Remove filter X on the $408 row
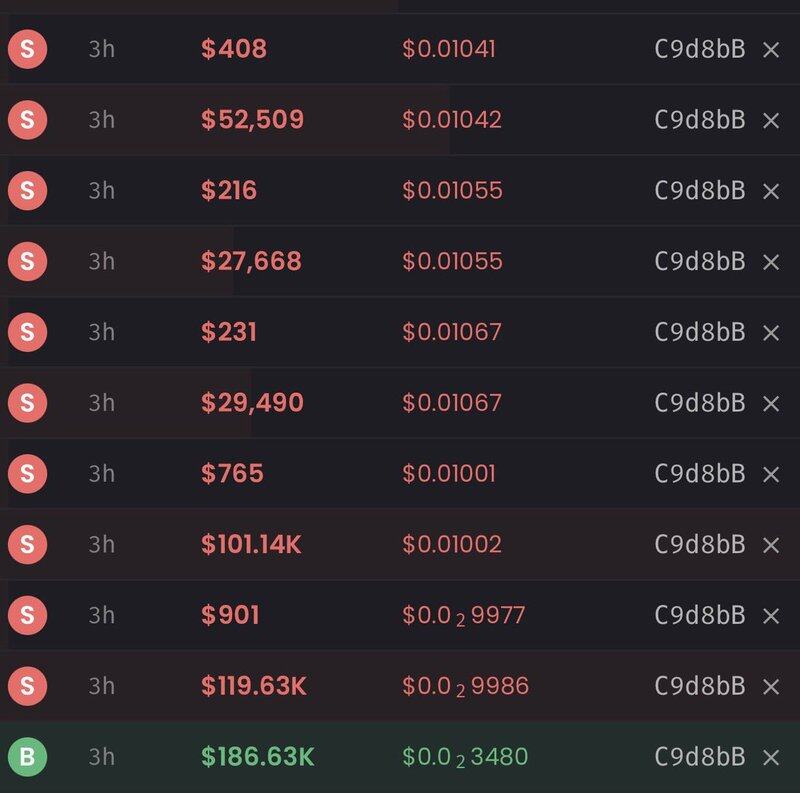The image size is (800, 793). [x=770, y=49]
